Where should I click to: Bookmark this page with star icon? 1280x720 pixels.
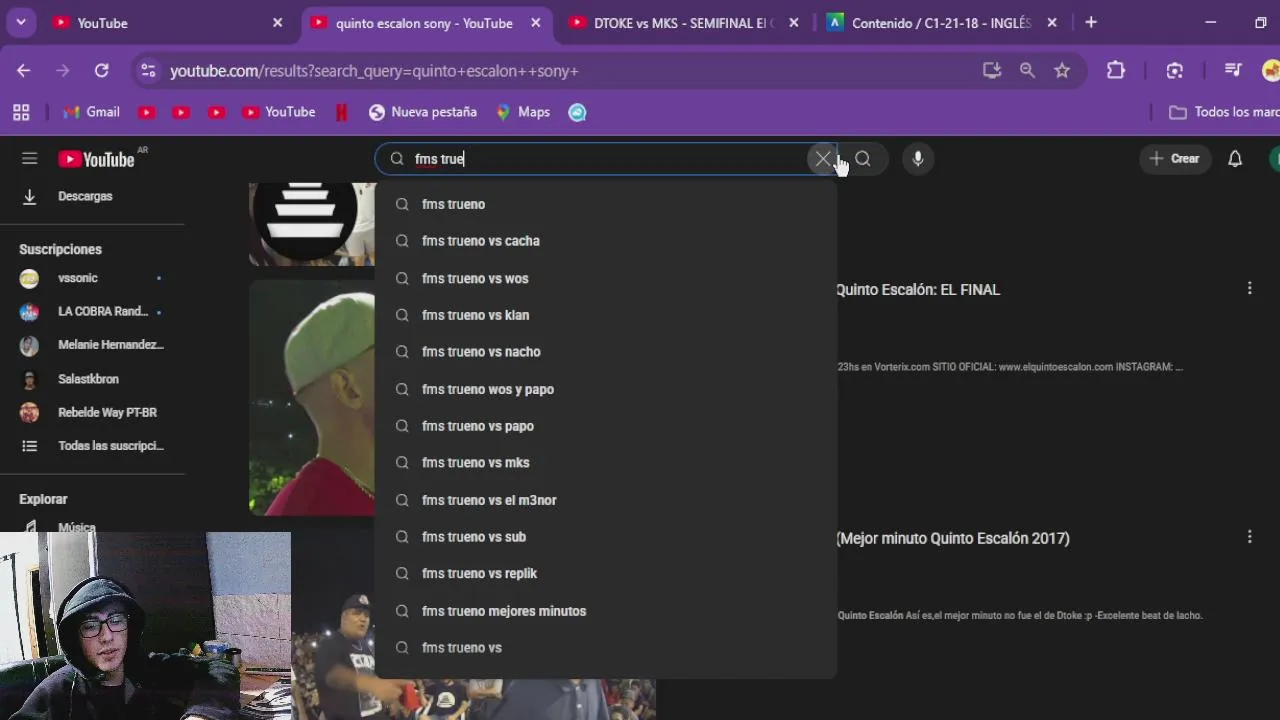[x=1062, y=70]
